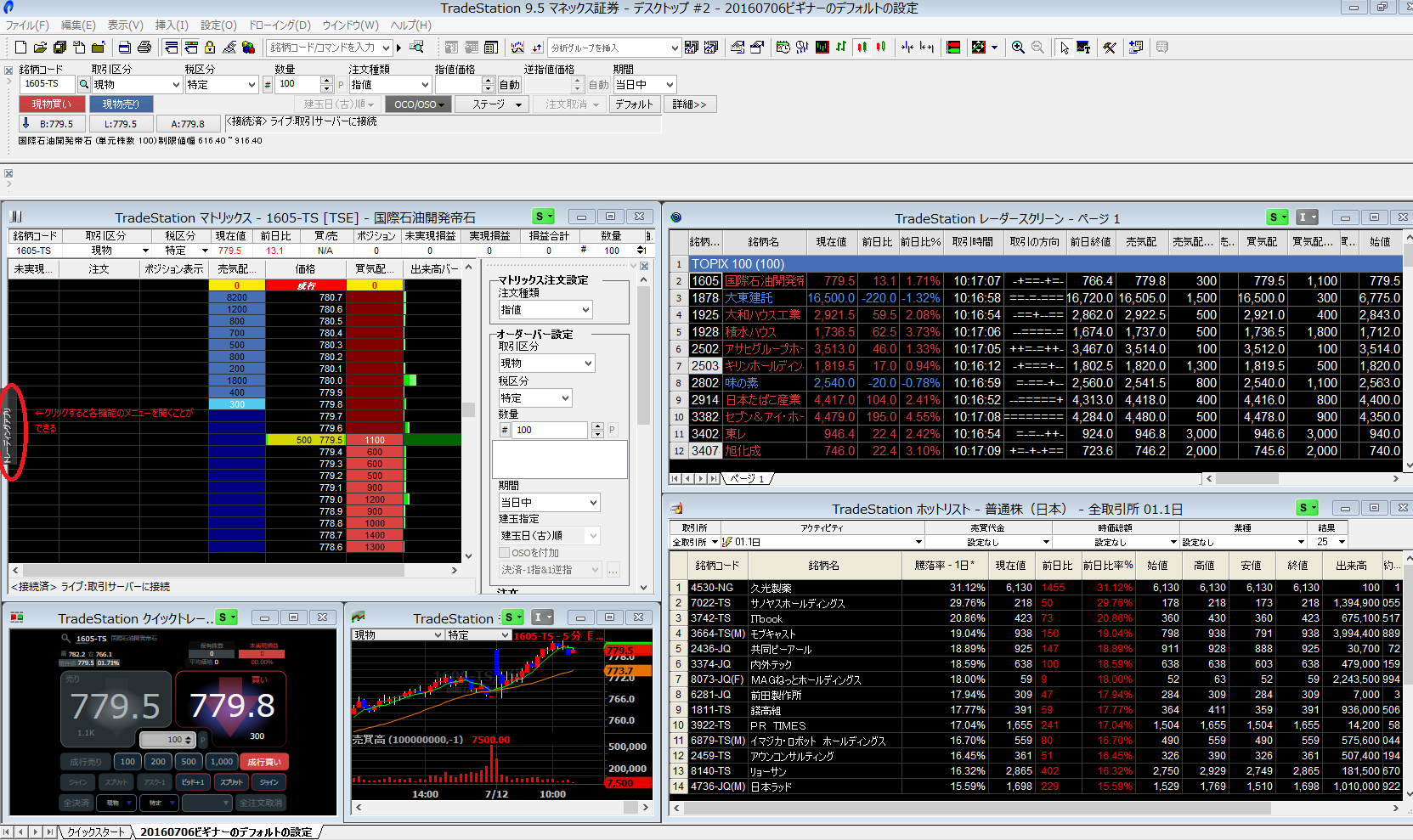Click the expand bar spacing icon
The height and width of the screenshot is (840, 1413).
(x=927, y=48)
